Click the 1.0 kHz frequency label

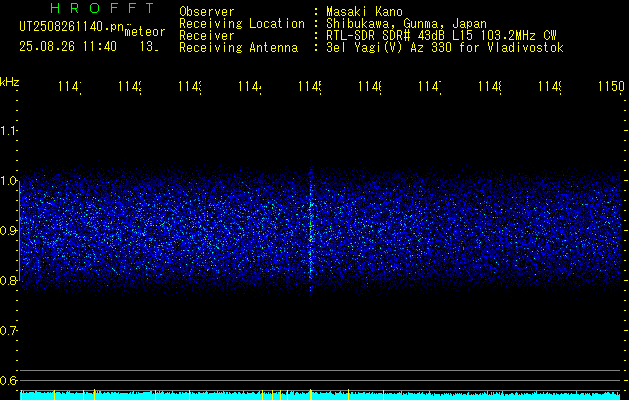pyautogui.click(x=8, y=181)
